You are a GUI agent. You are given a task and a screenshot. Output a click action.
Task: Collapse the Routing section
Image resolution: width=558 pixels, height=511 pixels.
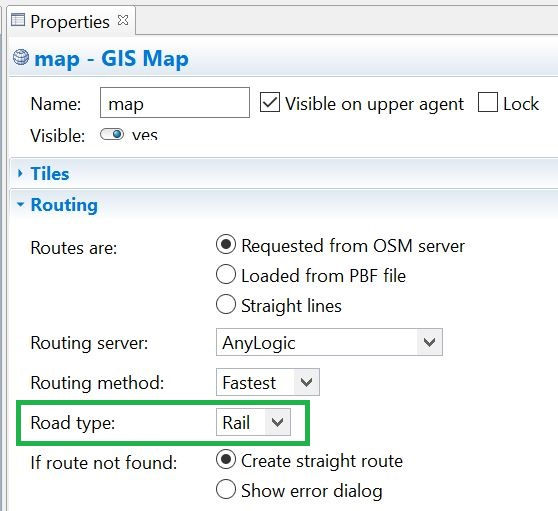point(20,205)
